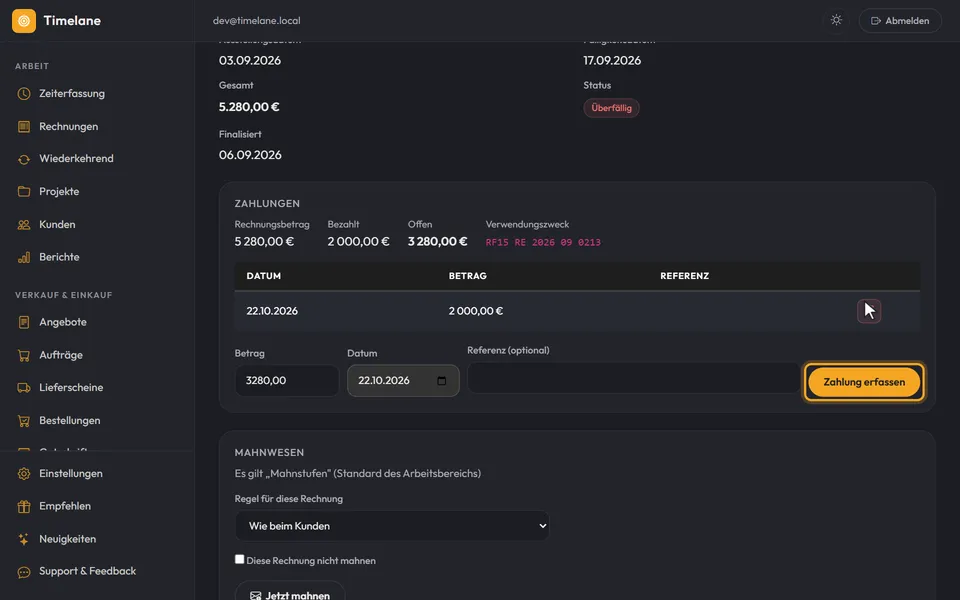The height and width of the screenshot is (600, 960).
Task: Go to Zeiterfassung in the sidebar
Action: 72,94
